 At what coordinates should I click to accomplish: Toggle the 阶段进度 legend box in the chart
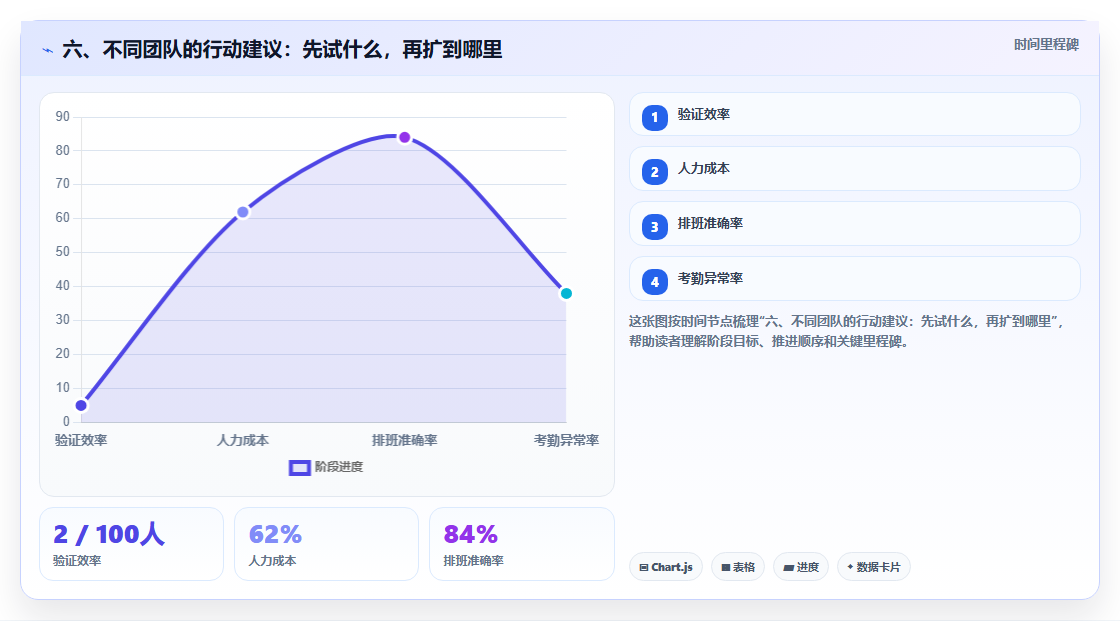click(x=299, y=467)
